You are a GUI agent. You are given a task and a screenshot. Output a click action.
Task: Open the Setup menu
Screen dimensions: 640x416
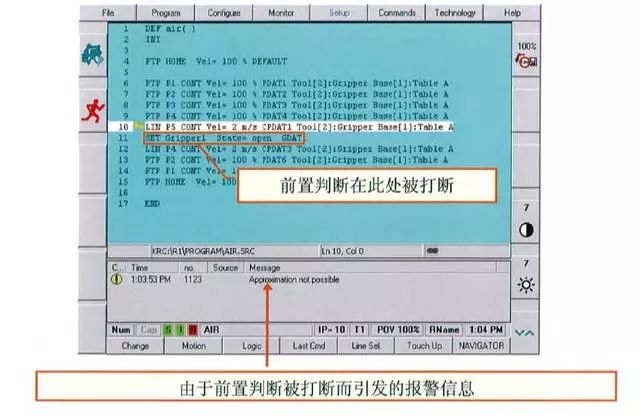click(x=339, y=13)
